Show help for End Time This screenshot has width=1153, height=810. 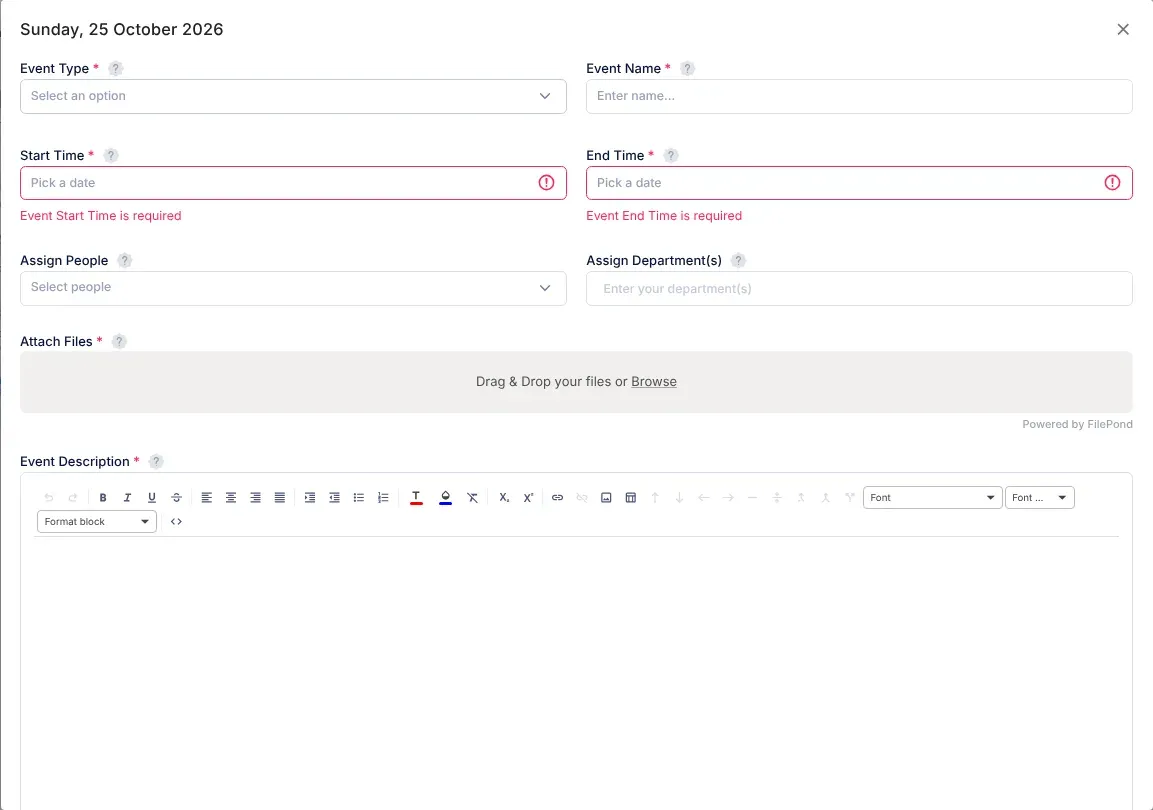coord(671,155)
